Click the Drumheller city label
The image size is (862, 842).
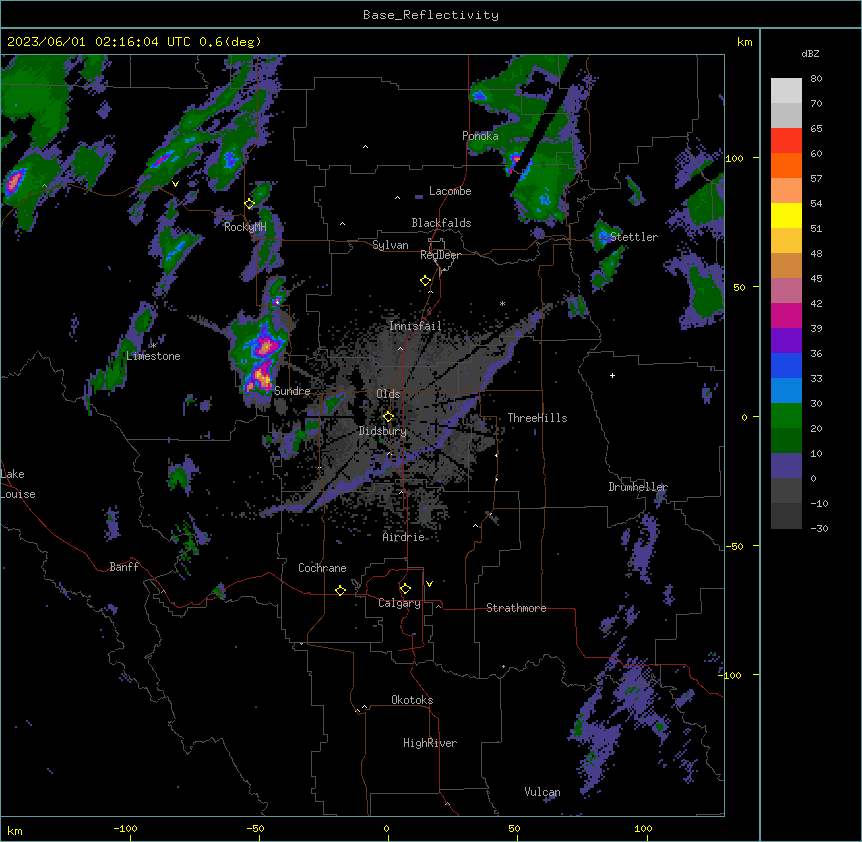pos(638,487)
